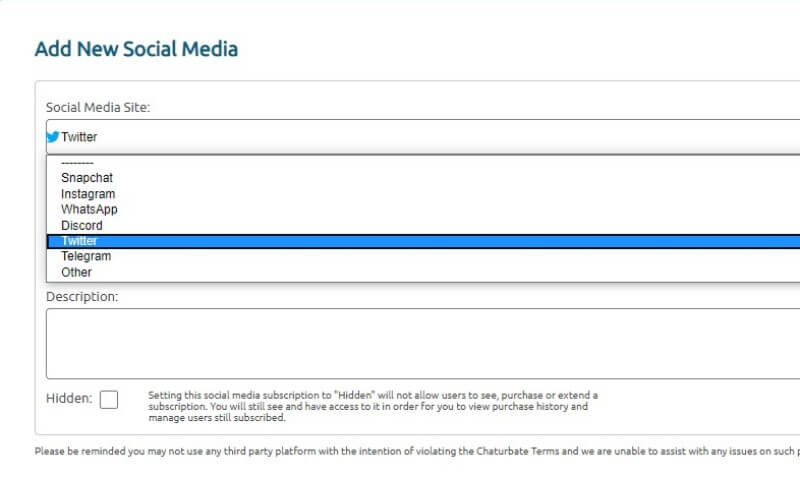Enable the Hidden checkbox

point(109,399)
